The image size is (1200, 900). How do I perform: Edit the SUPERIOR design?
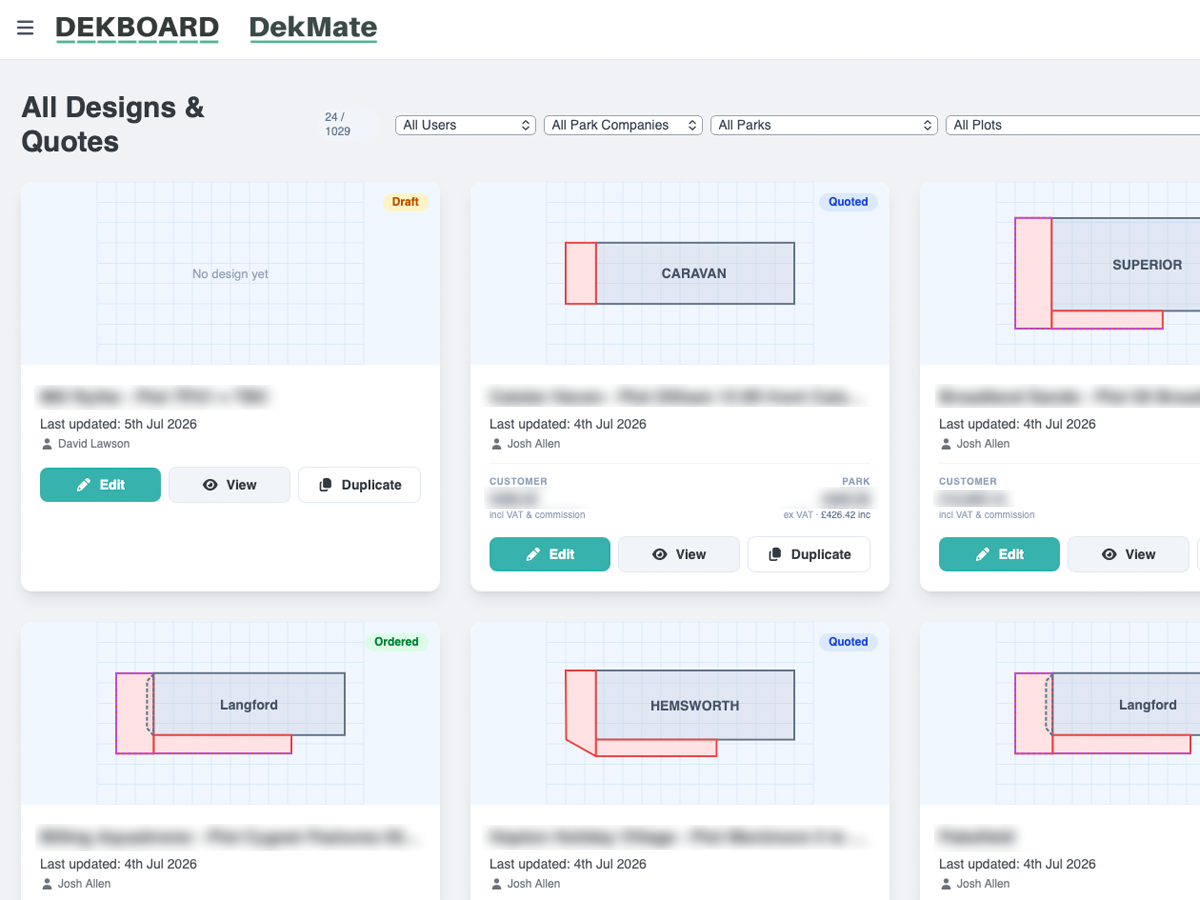point(999,554)
